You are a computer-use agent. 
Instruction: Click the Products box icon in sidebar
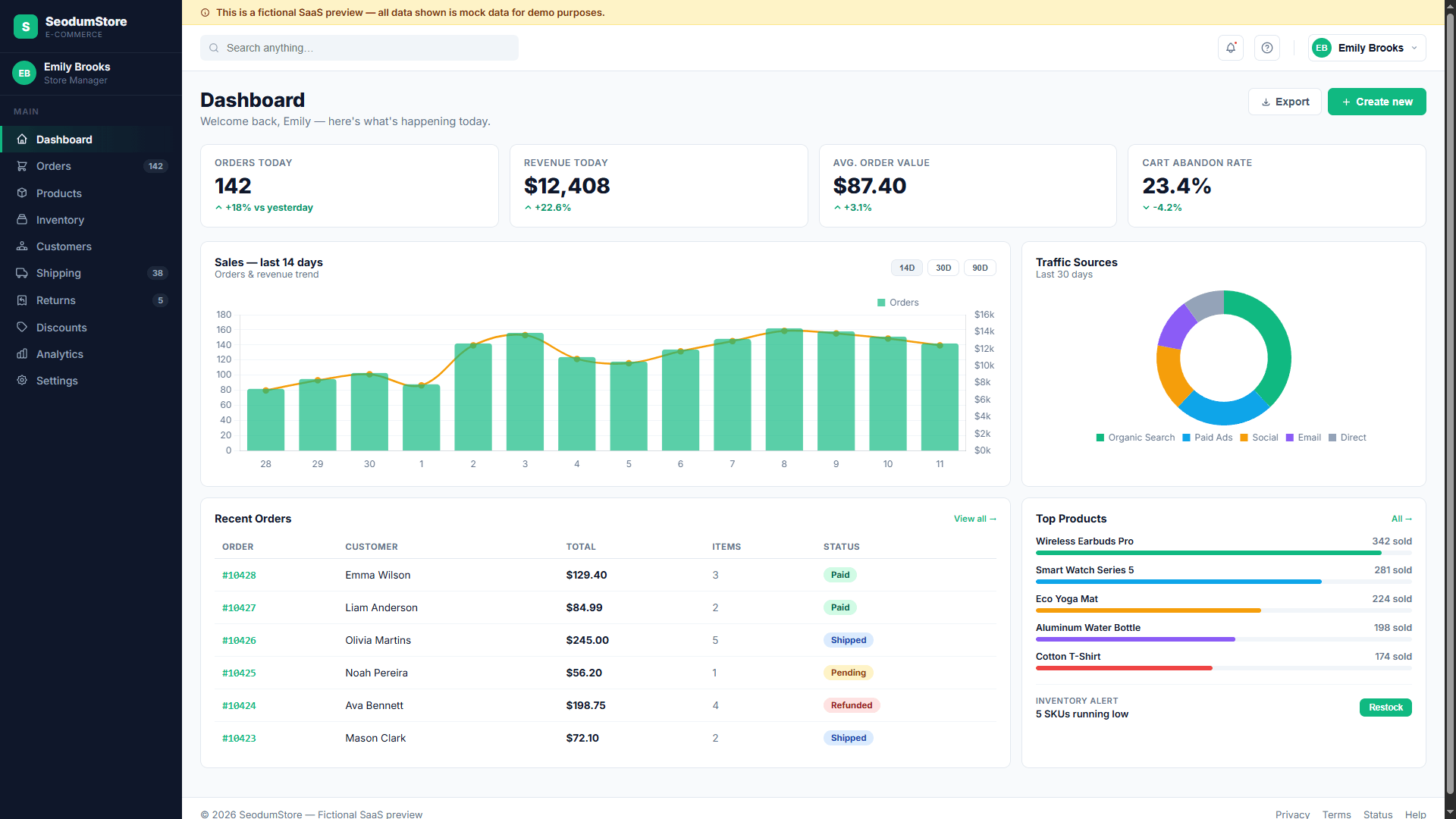point(22,193)
